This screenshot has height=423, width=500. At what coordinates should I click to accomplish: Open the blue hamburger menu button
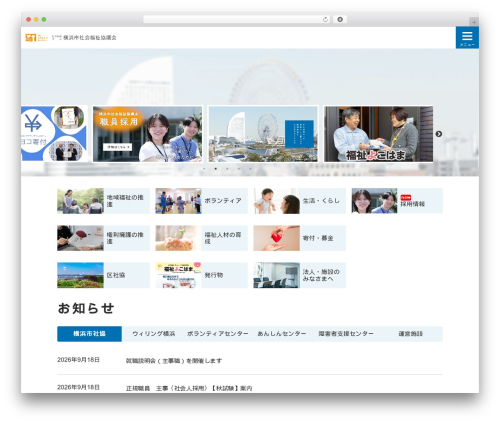click(x=467, y=38)
